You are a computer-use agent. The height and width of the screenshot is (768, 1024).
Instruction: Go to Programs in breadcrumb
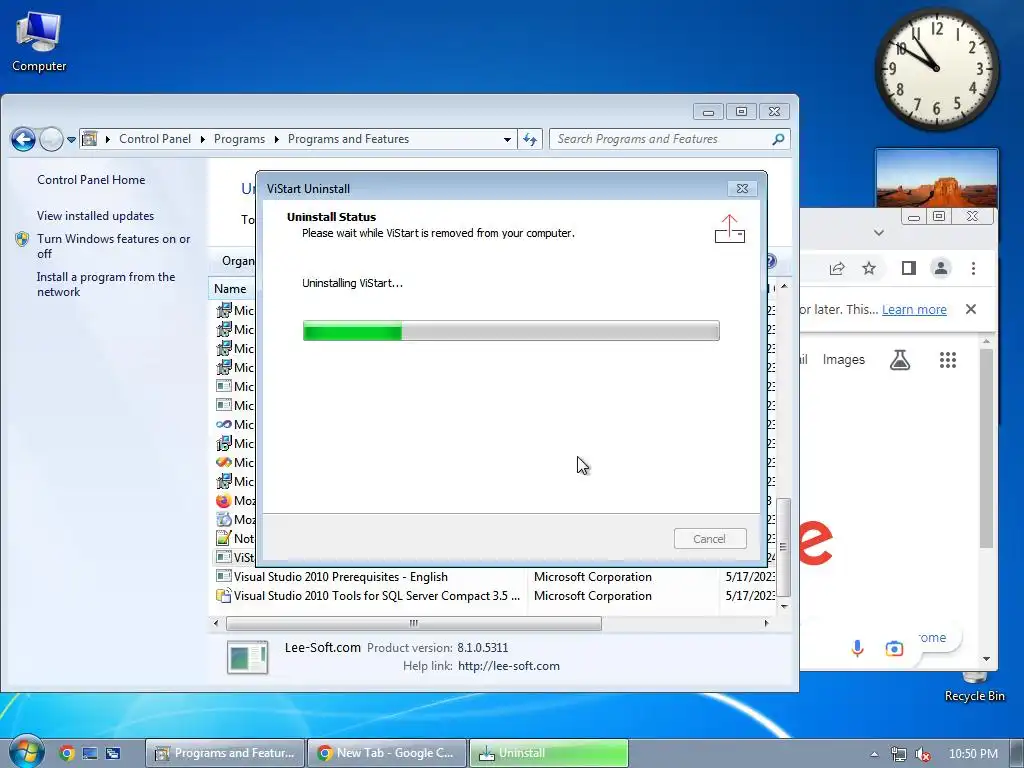[x=239, y=139]
